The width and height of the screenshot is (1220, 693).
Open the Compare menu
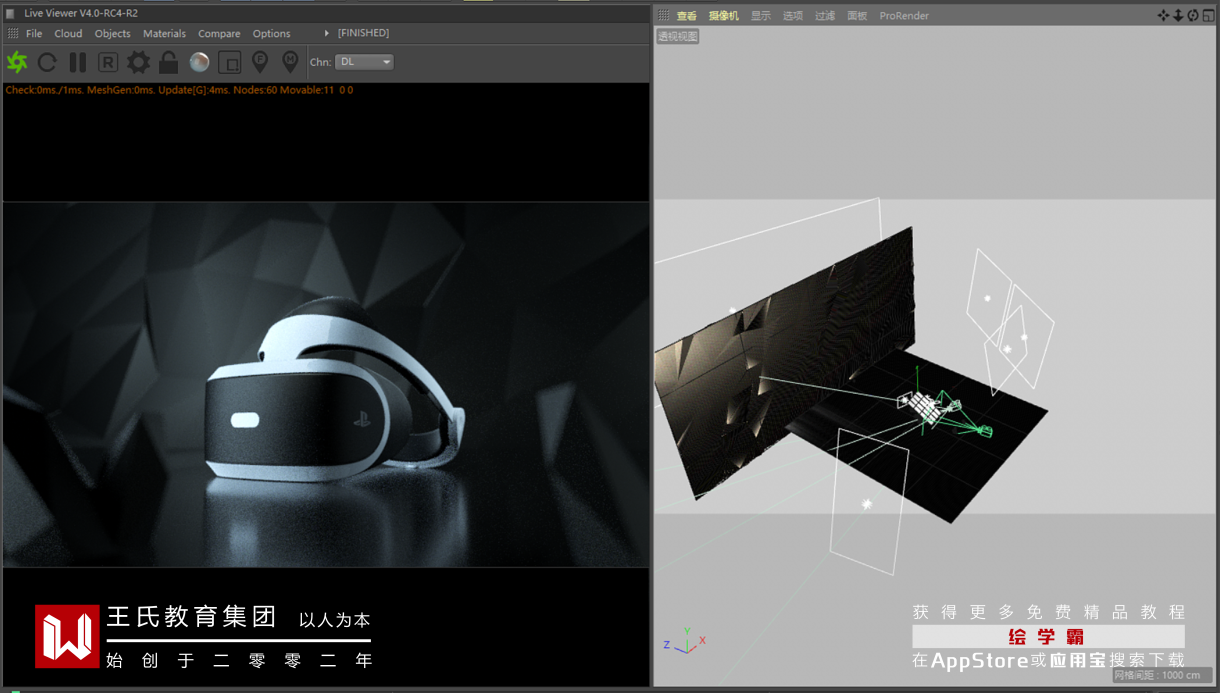[219, 33]
